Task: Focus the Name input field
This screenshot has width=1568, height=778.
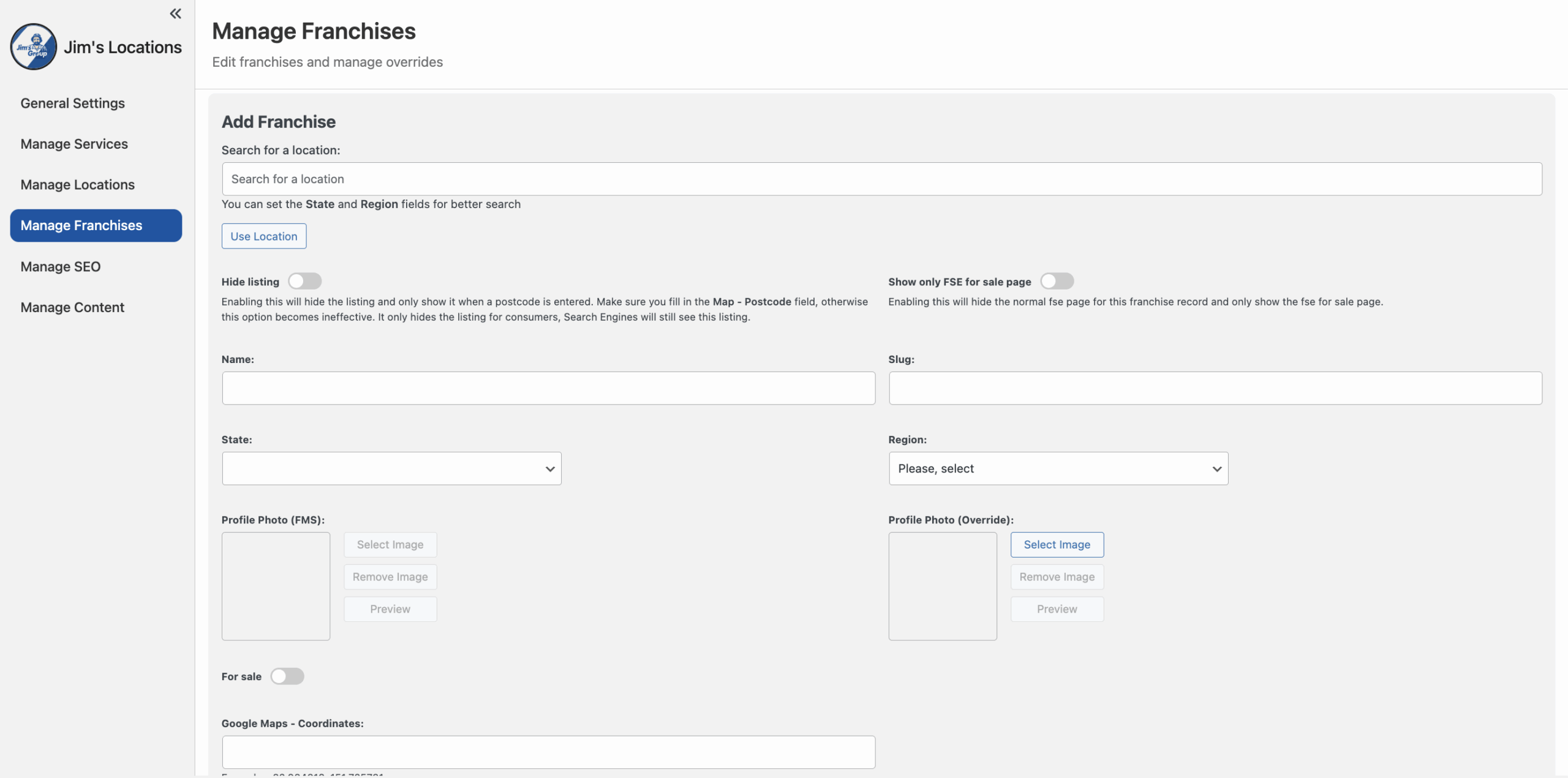Action: click(x=548, y=388)
